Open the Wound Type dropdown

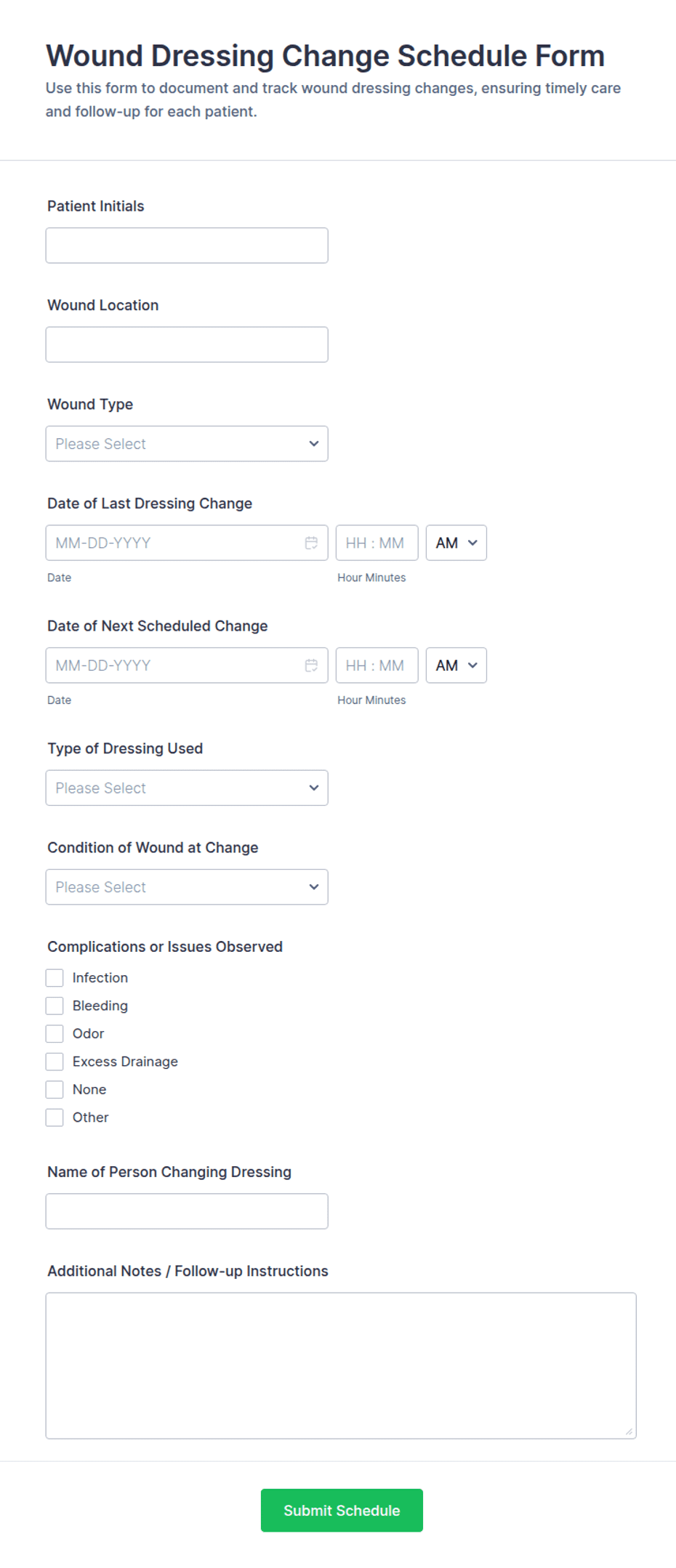(187, 444)
